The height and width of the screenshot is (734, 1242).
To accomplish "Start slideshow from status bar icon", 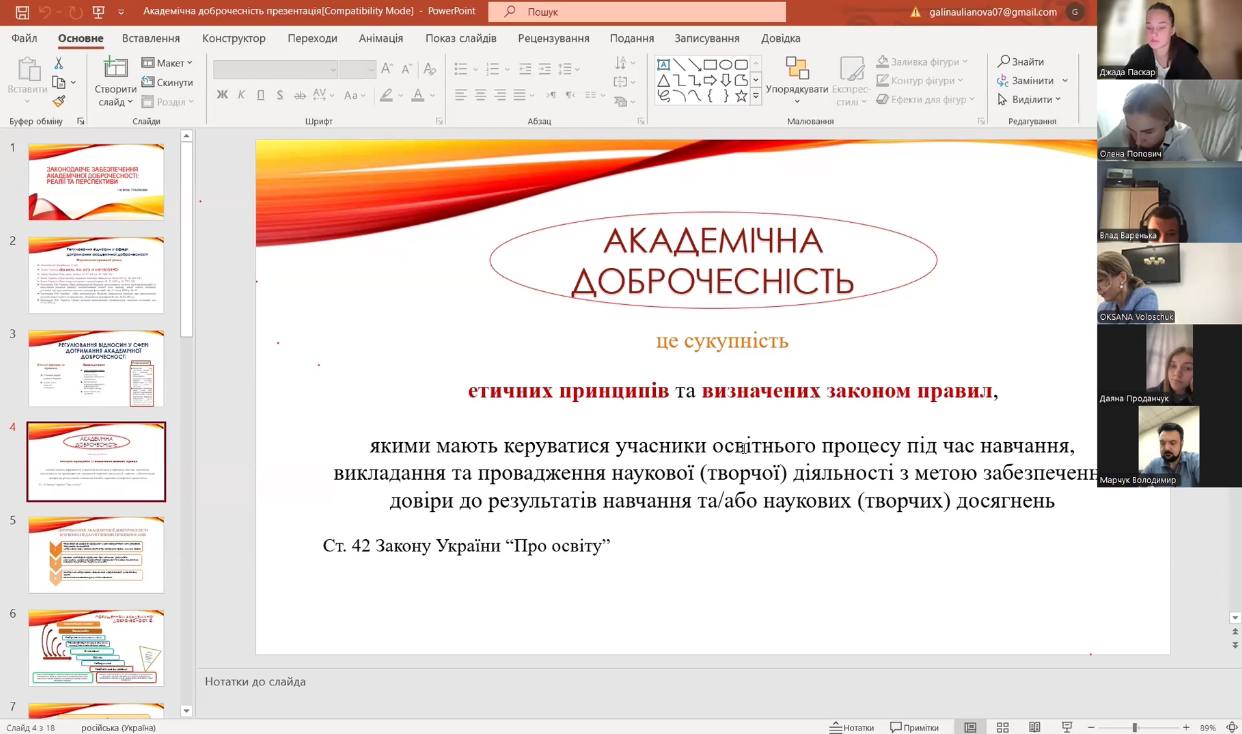I will (x=1067, y=727).
